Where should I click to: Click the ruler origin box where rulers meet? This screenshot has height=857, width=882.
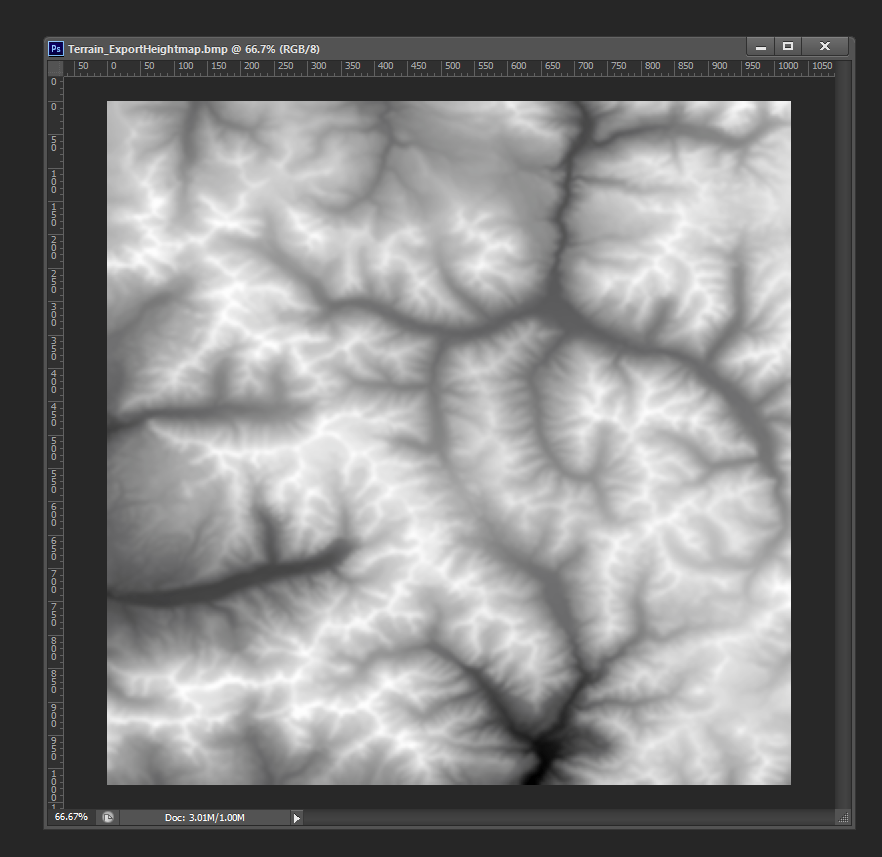56,67
